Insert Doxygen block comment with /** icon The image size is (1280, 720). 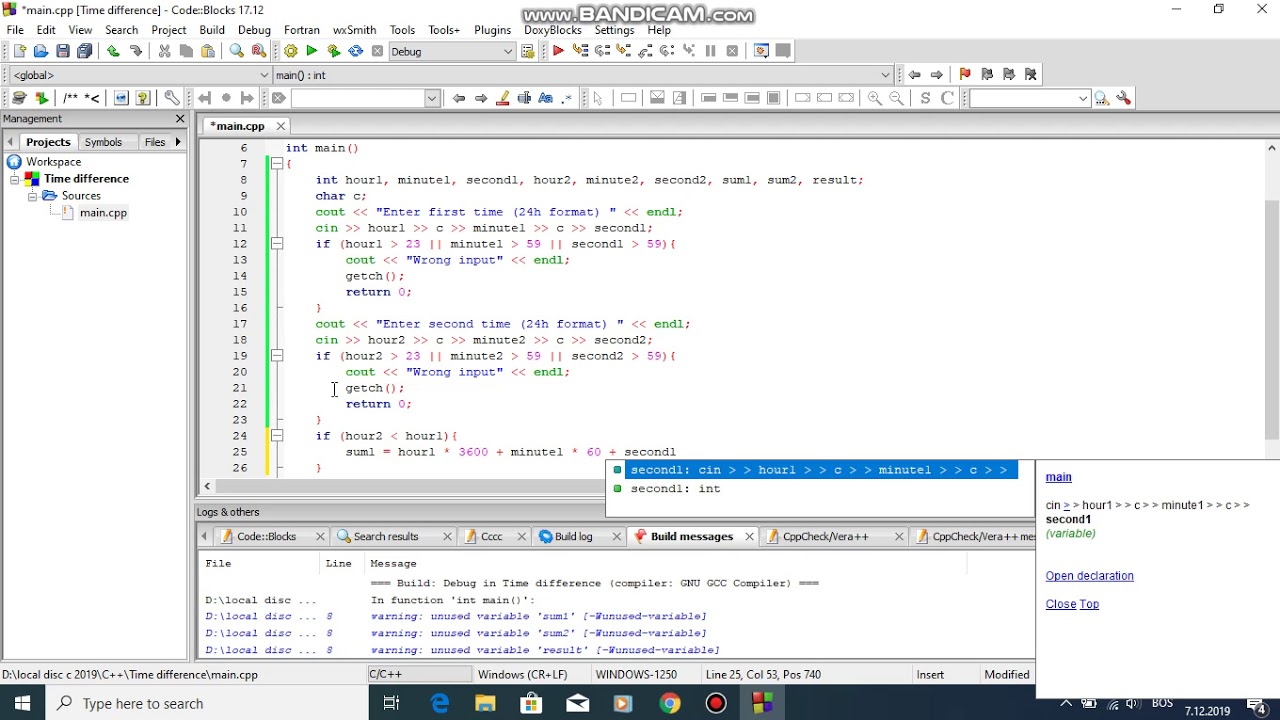point(70,98)
